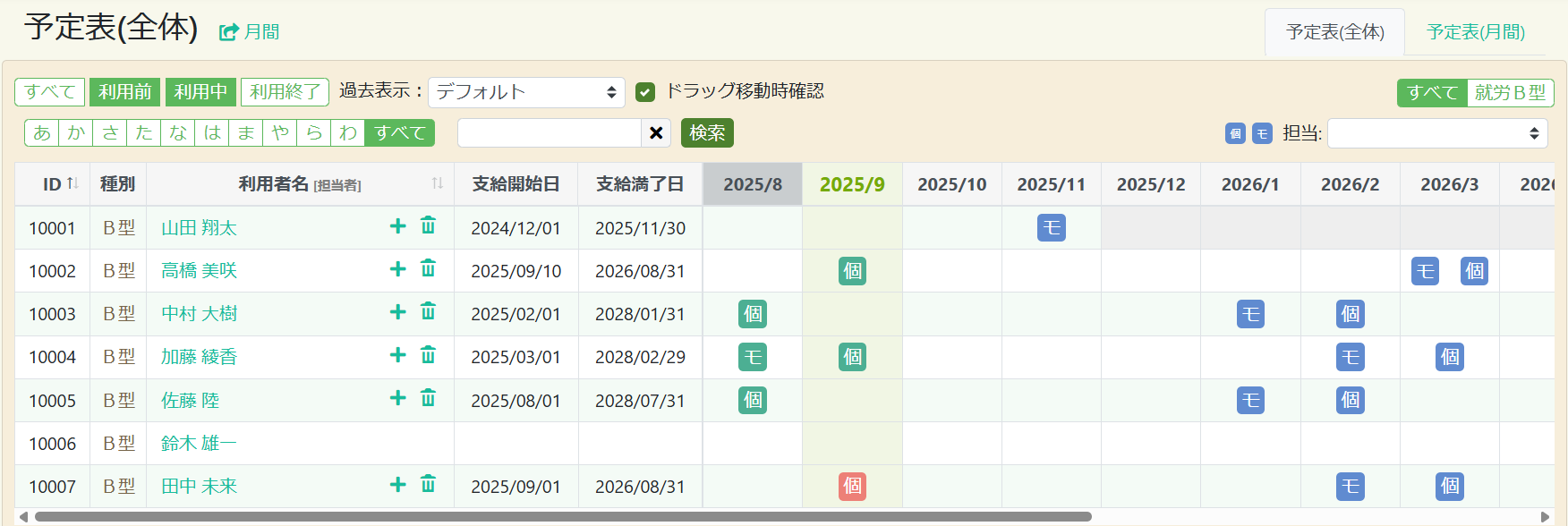The width and height of the screenshot is (1568, 526).
Task: Switch to 予定表(月間) tab
Action: coord(1475,32)
